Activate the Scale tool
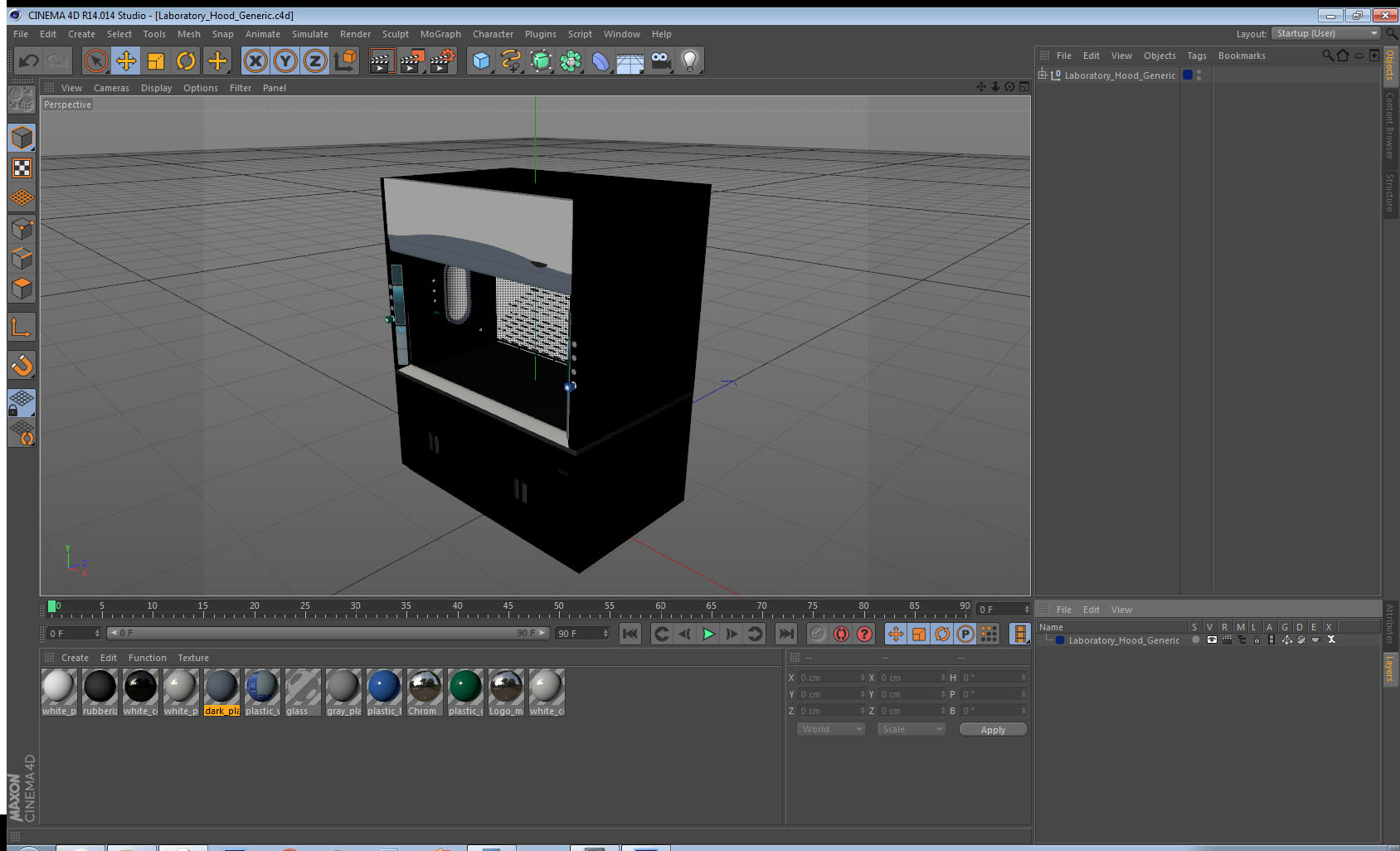 click(x=156, y=61)
